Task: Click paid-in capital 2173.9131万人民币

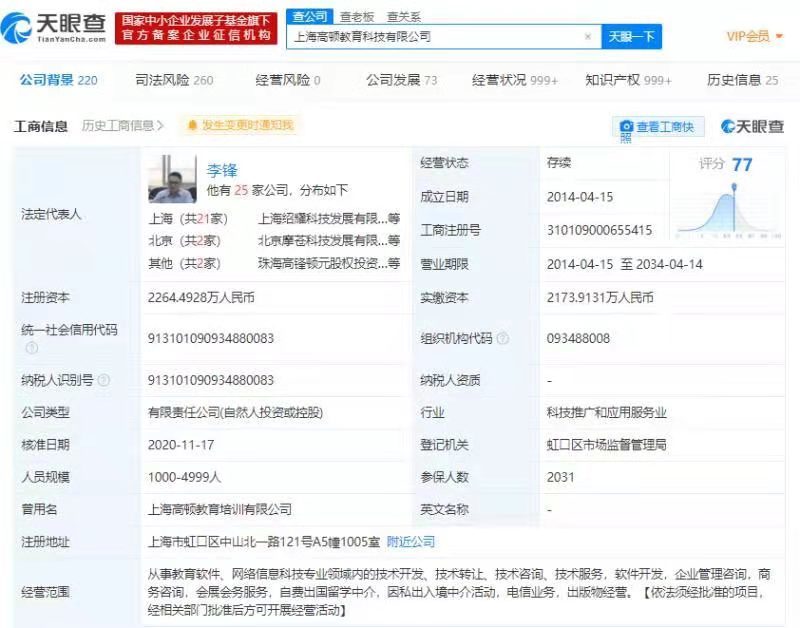Action: click(x=600, y=297)
